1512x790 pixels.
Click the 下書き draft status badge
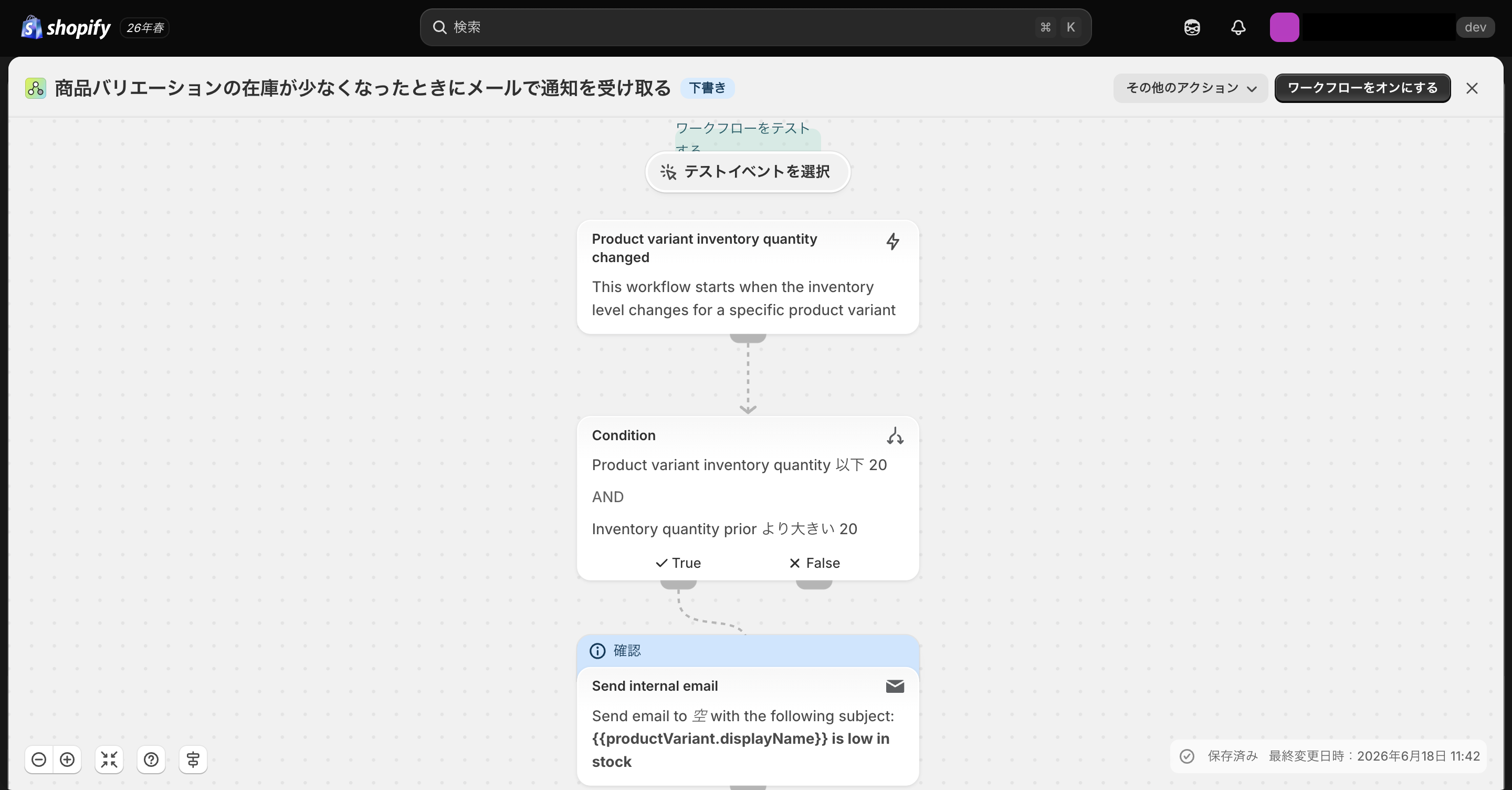point(707,88)
